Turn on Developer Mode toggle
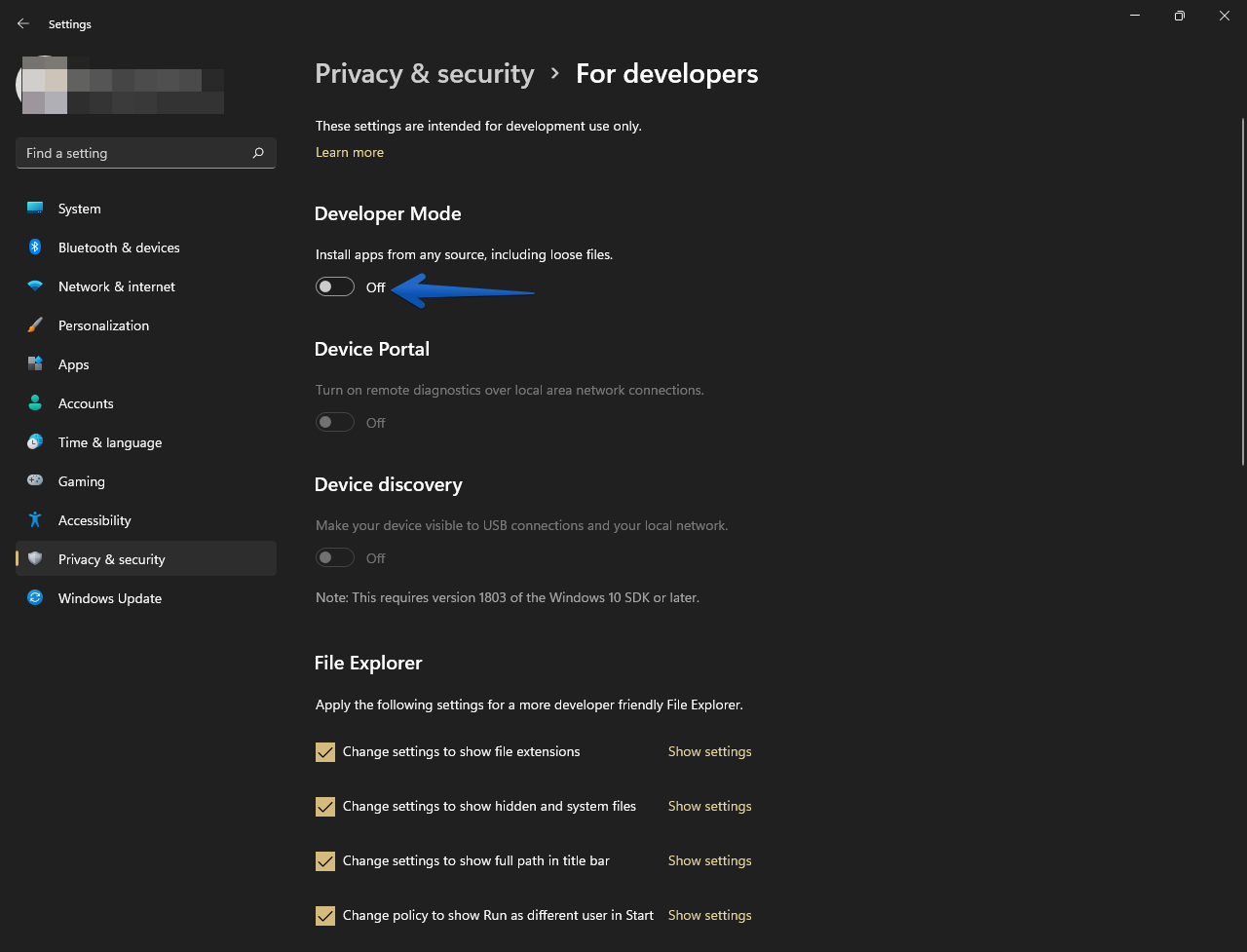1247x952 pixels. click(x=334, y=286)
